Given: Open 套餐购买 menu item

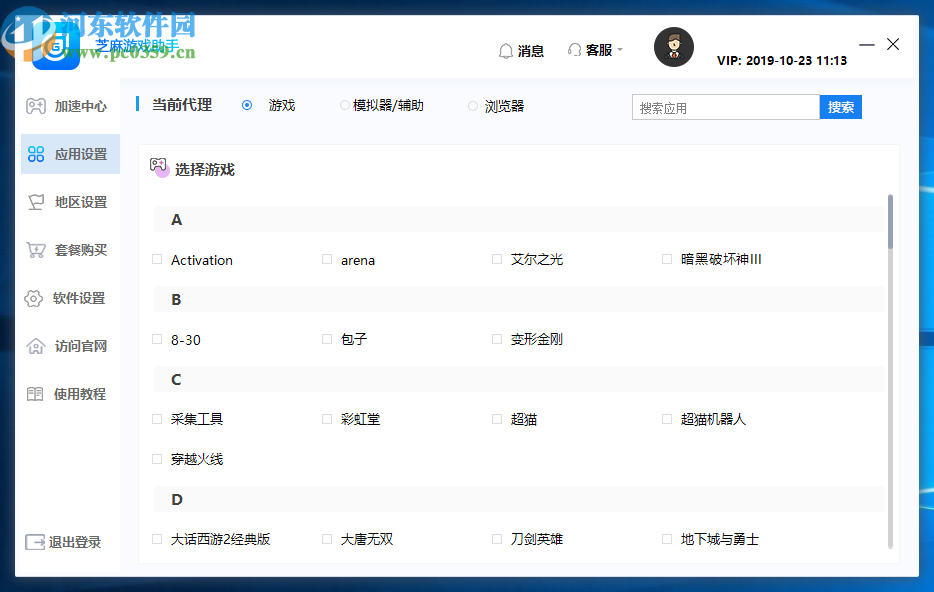Looking at the screenshot, I should pyautogui.click(x=70, y=250).
